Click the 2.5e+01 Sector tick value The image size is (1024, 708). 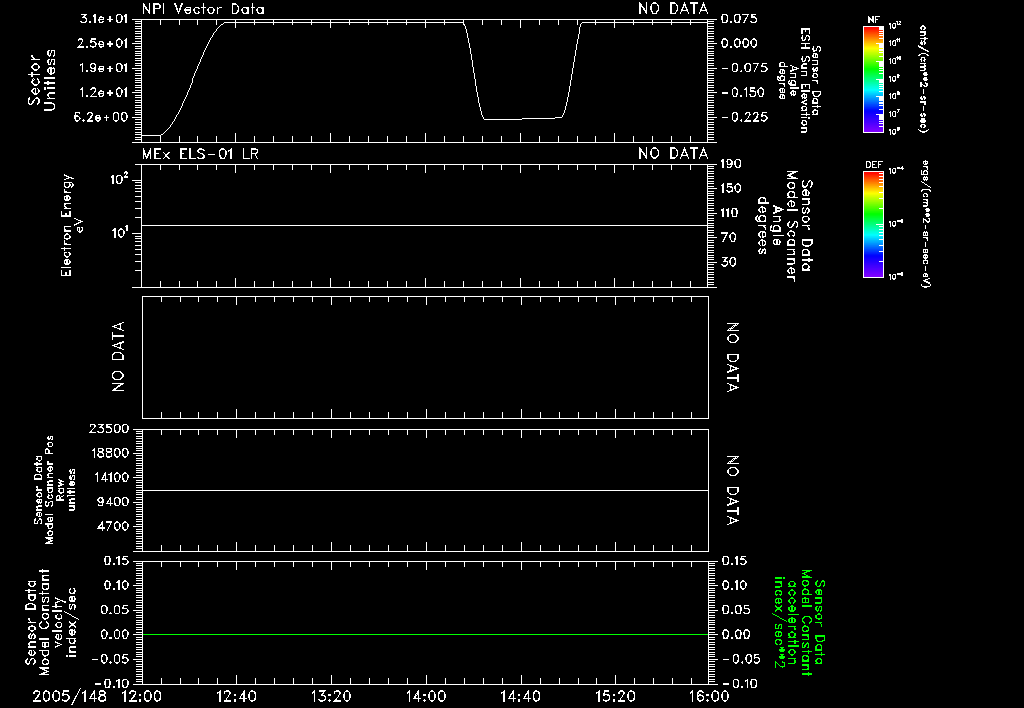104,43
